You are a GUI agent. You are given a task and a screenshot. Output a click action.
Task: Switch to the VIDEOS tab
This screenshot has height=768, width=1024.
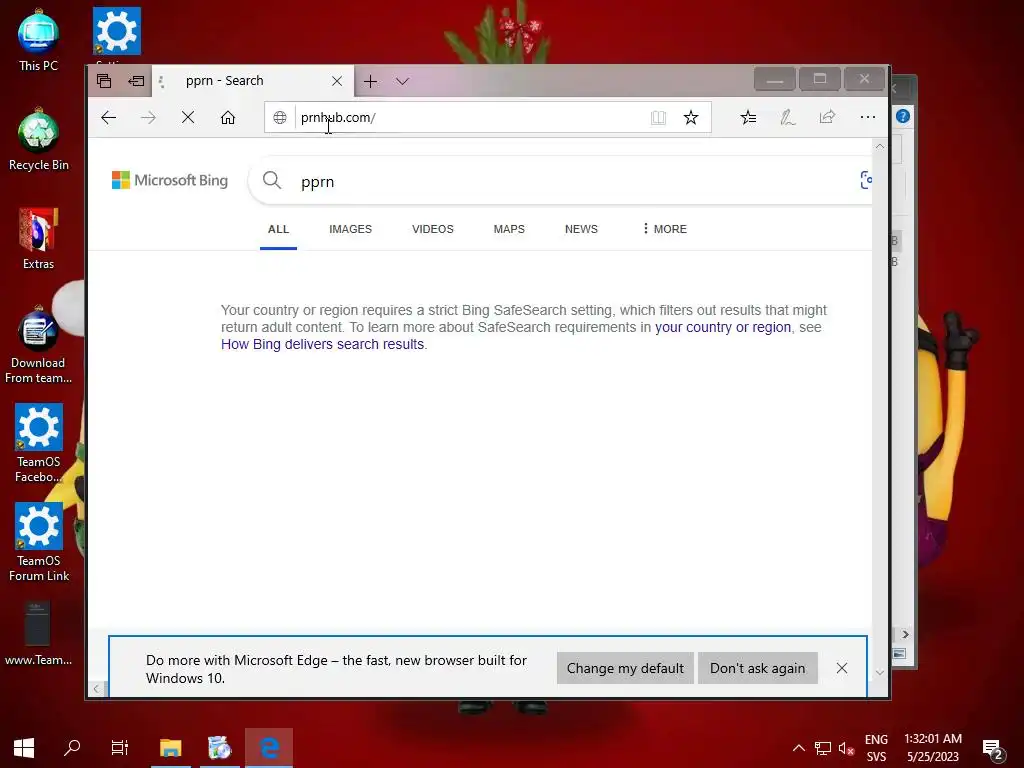432,229
